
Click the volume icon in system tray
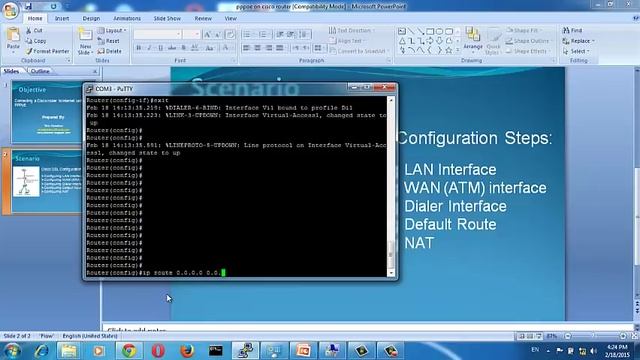click(593, 351)
